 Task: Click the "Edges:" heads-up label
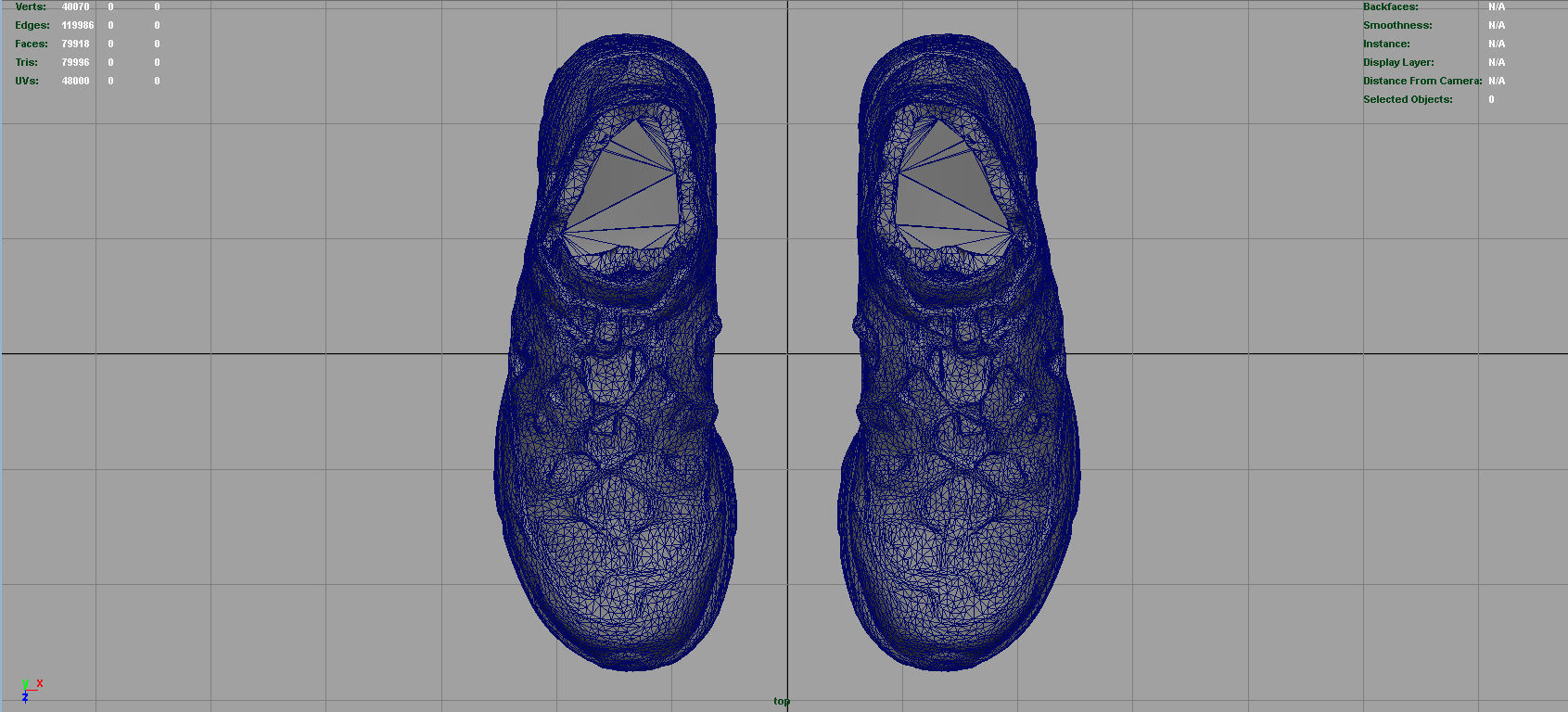32,25
